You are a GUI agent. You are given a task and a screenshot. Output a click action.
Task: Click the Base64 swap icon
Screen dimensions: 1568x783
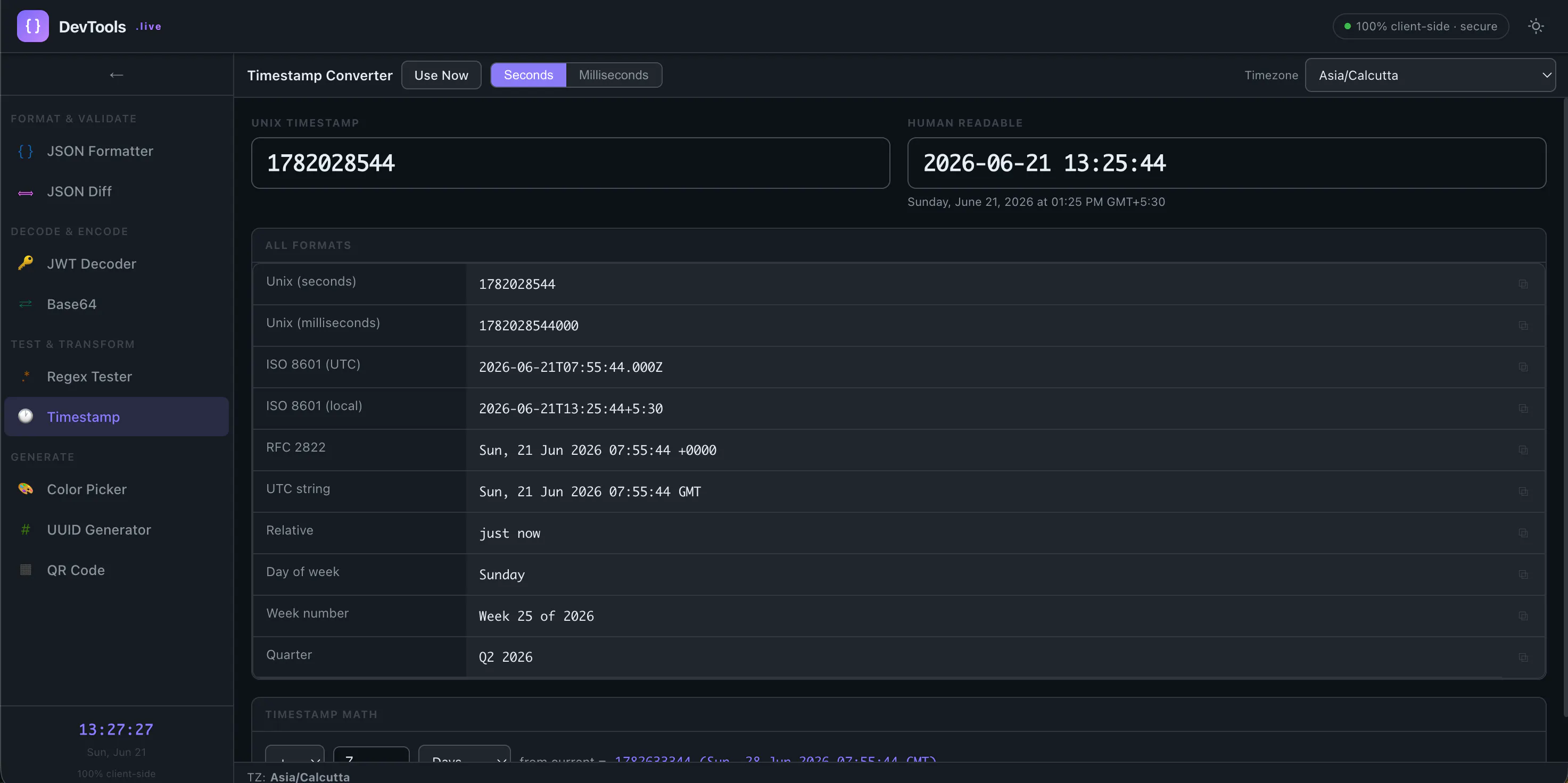tap(26, 304)
